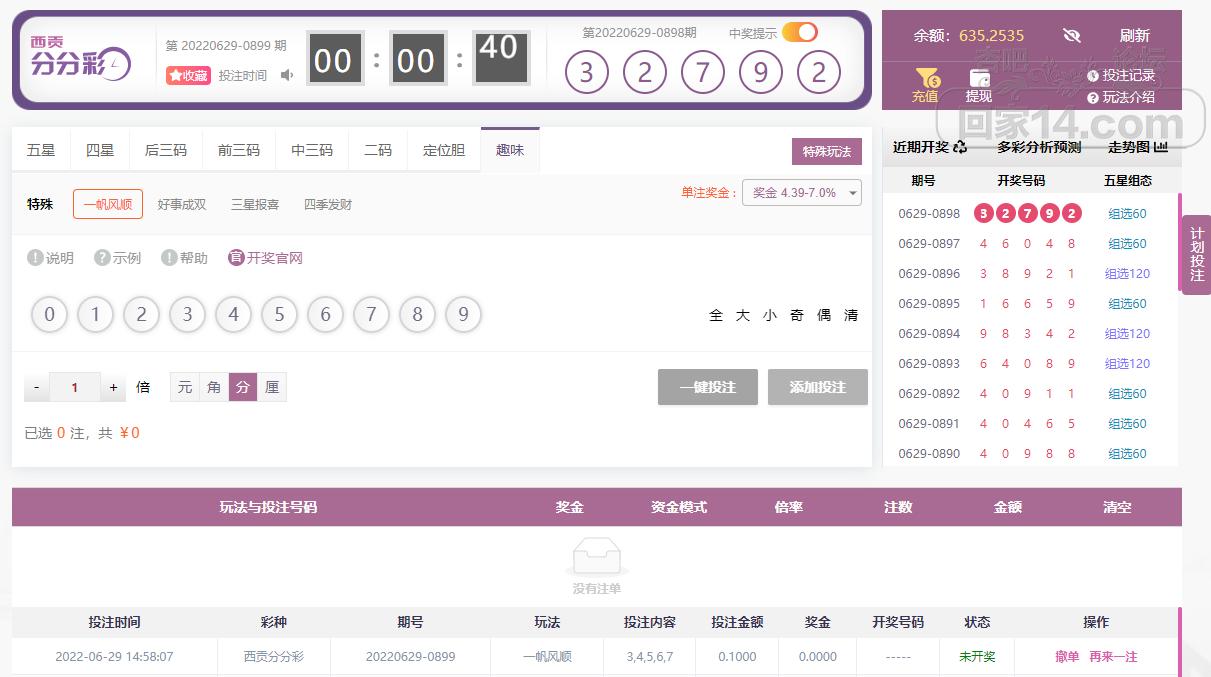Select big numbers with 大
This screenshot has height=677, width=1211.
743,315
